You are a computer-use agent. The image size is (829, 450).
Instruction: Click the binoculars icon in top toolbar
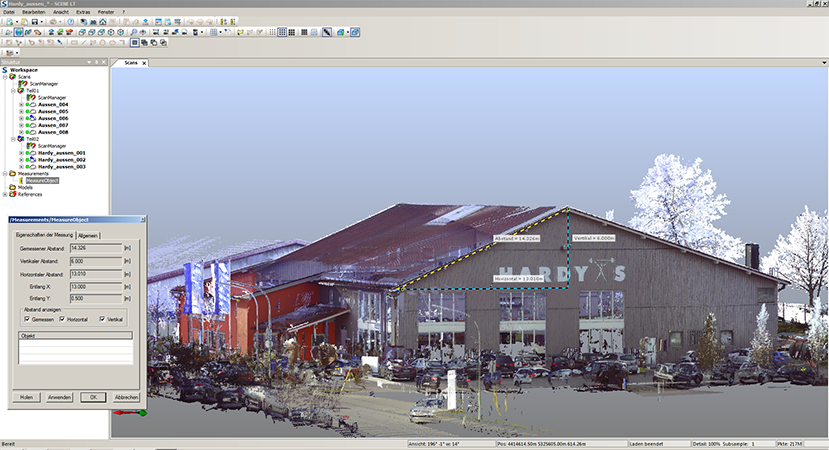click(x=93, y=22)
